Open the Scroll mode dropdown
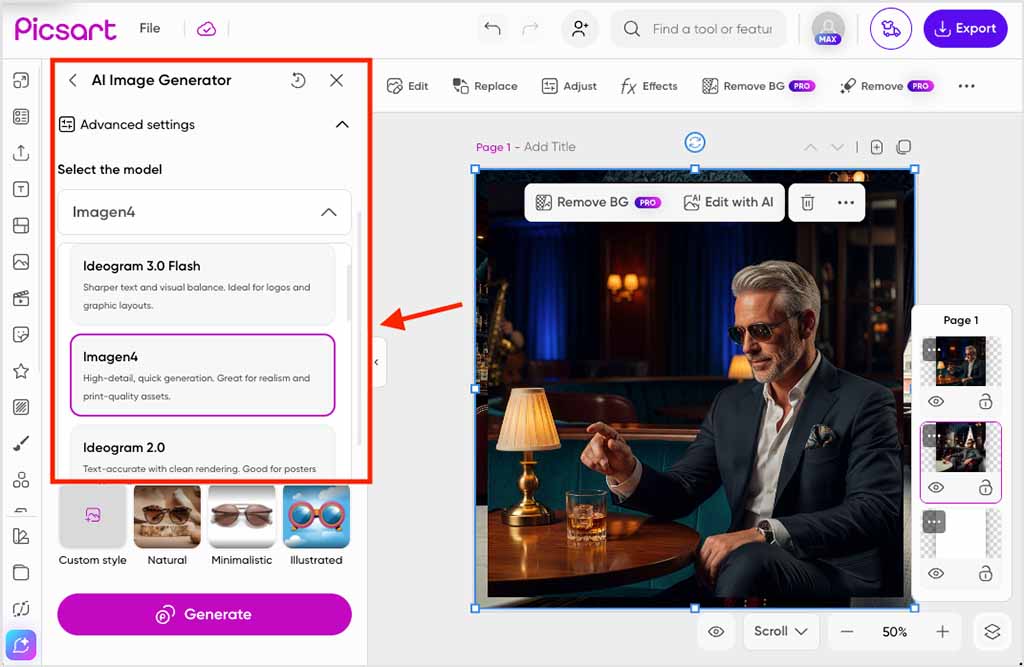 pyautogui.click(x=781, y=632)
